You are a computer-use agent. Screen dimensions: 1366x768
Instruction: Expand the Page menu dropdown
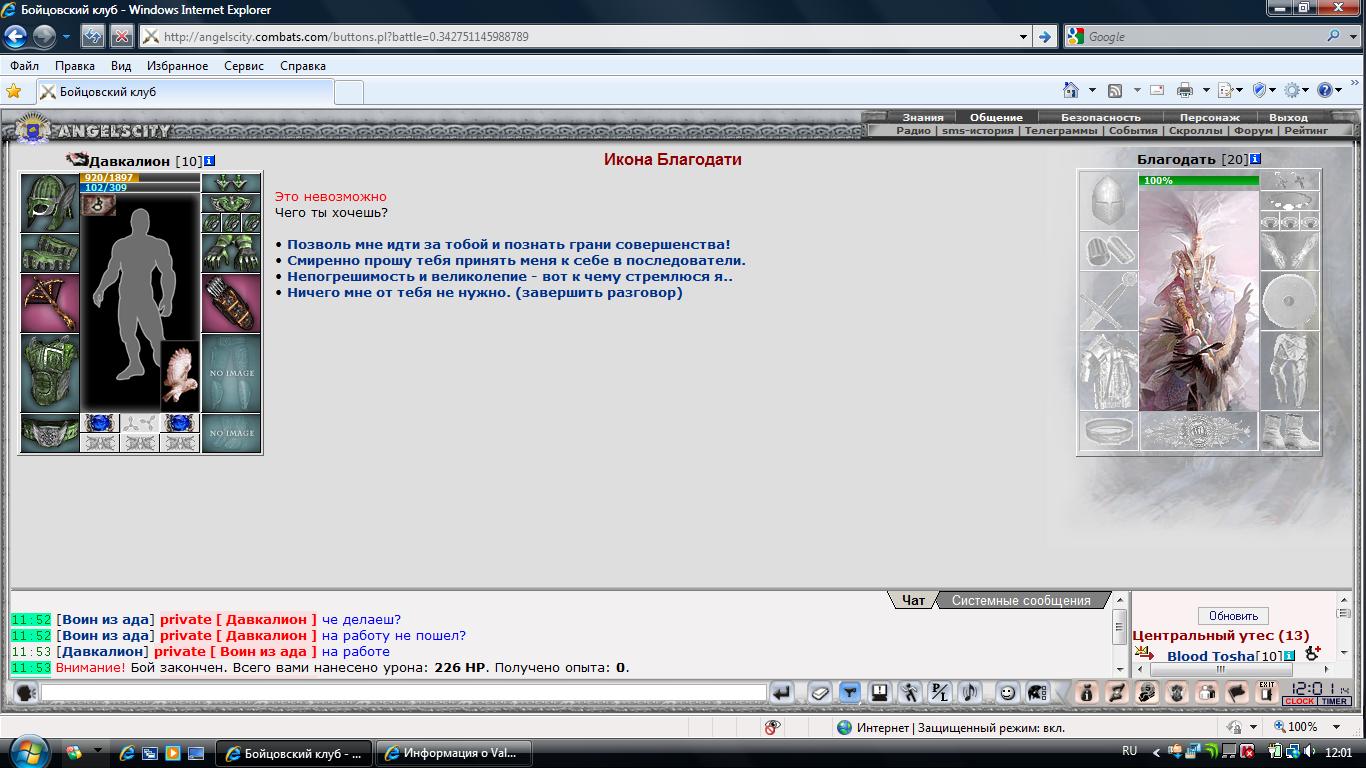click(1239, 90)
